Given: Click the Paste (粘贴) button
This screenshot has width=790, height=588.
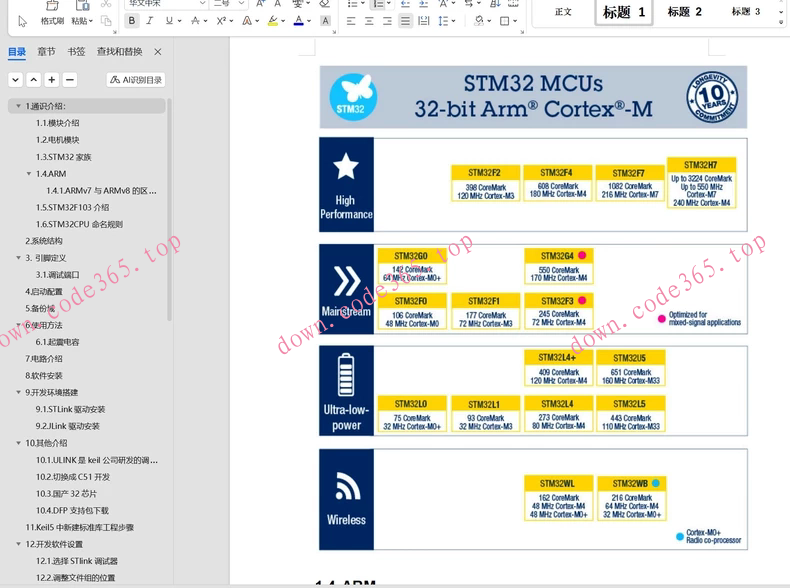Looking at the screenshot, I should (x=82, y=15).
